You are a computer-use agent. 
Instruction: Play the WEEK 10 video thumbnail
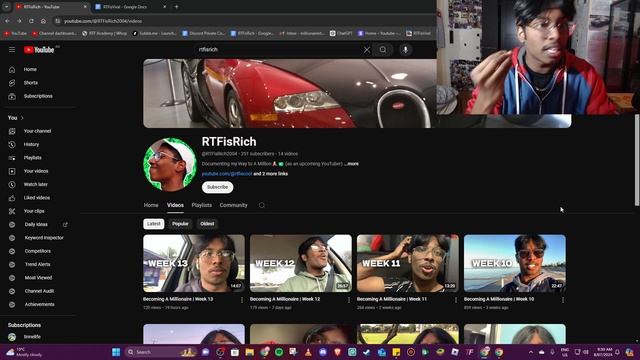click(515, 263)
